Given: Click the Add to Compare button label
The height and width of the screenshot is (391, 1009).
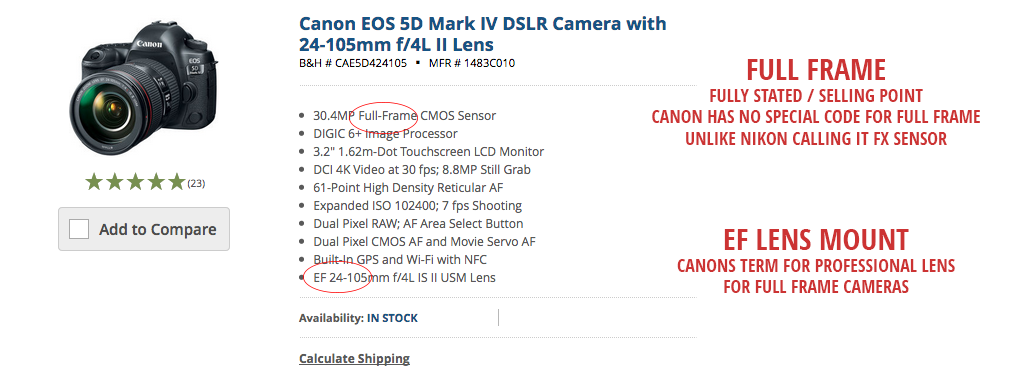Looking at the screenshot, I should (158, 230).
